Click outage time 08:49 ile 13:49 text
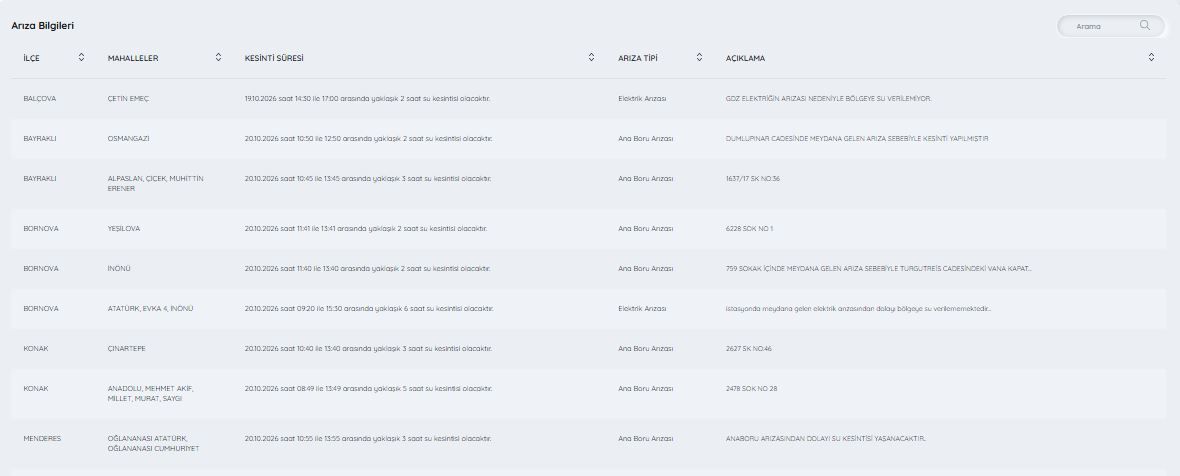 click(x=367, y=389)
